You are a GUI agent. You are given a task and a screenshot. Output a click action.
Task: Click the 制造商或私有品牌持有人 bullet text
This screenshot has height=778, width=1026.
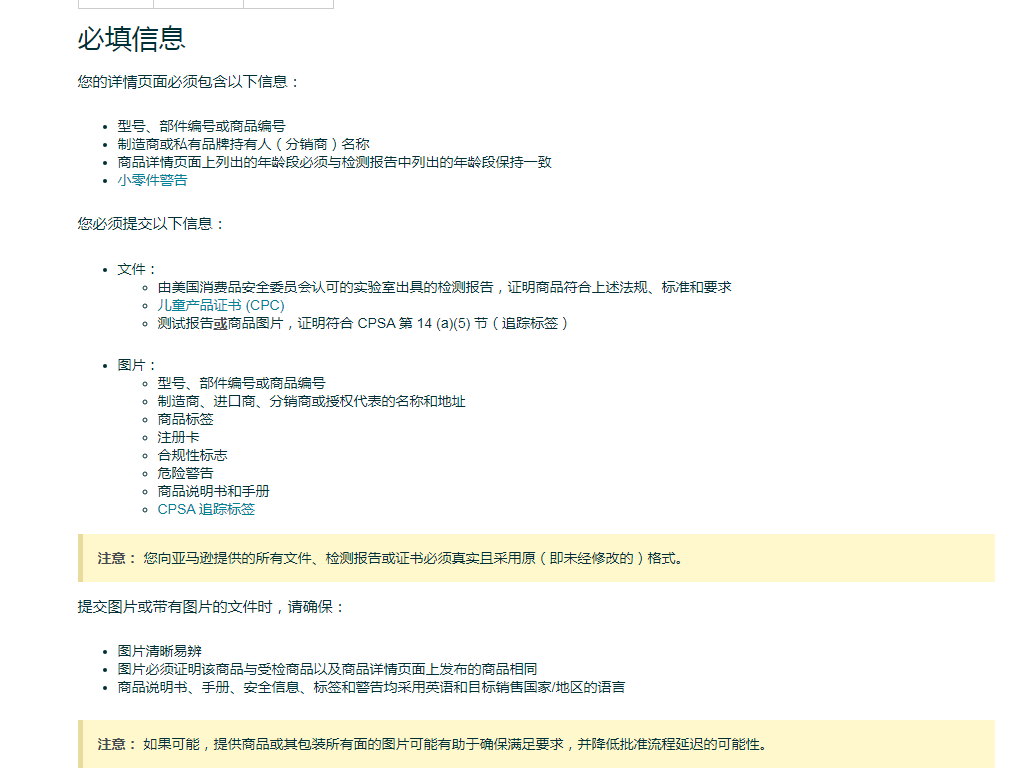point(243,144)
